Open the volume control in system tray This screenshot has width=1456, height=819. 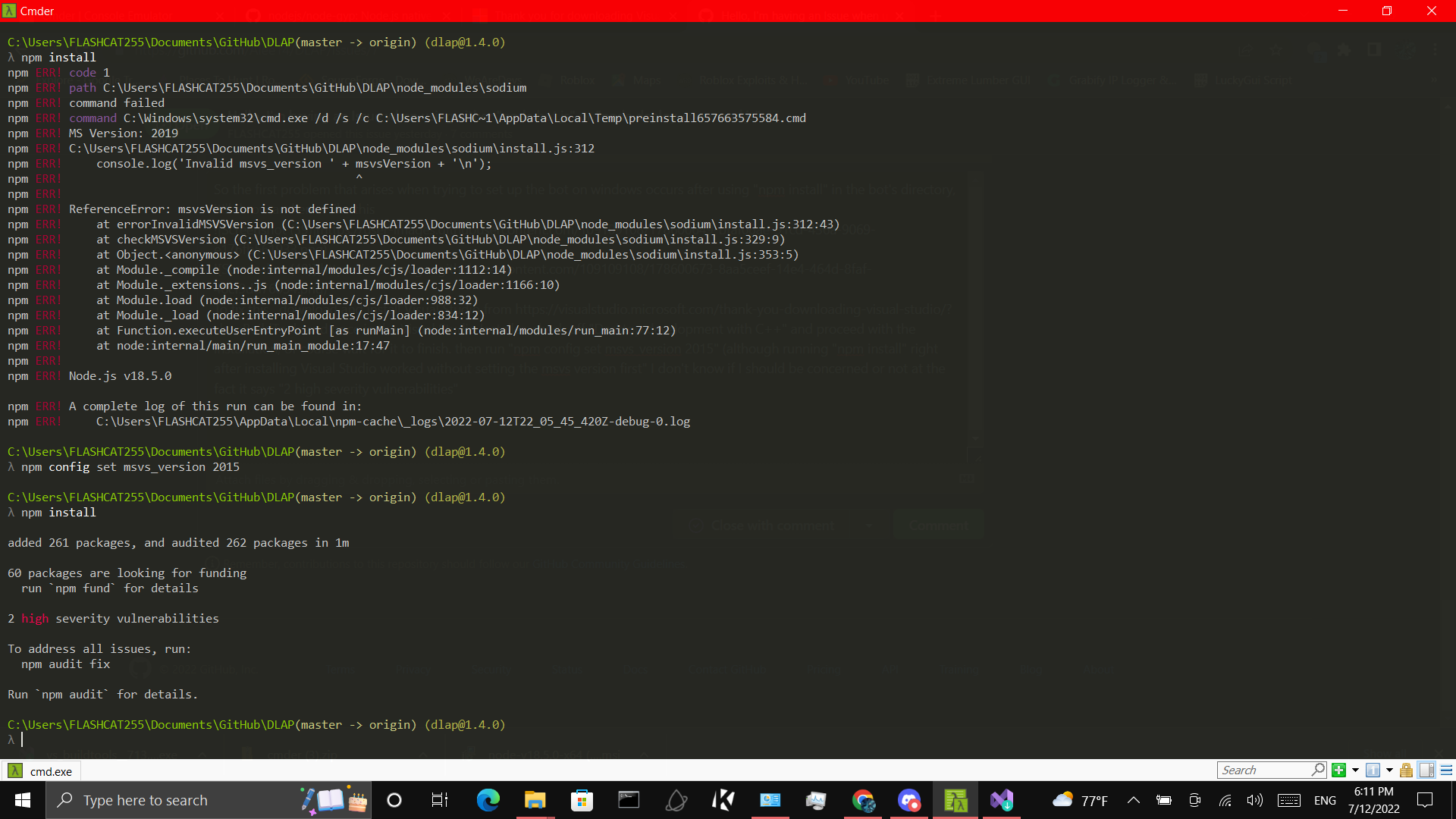[x=1255, y=800]
